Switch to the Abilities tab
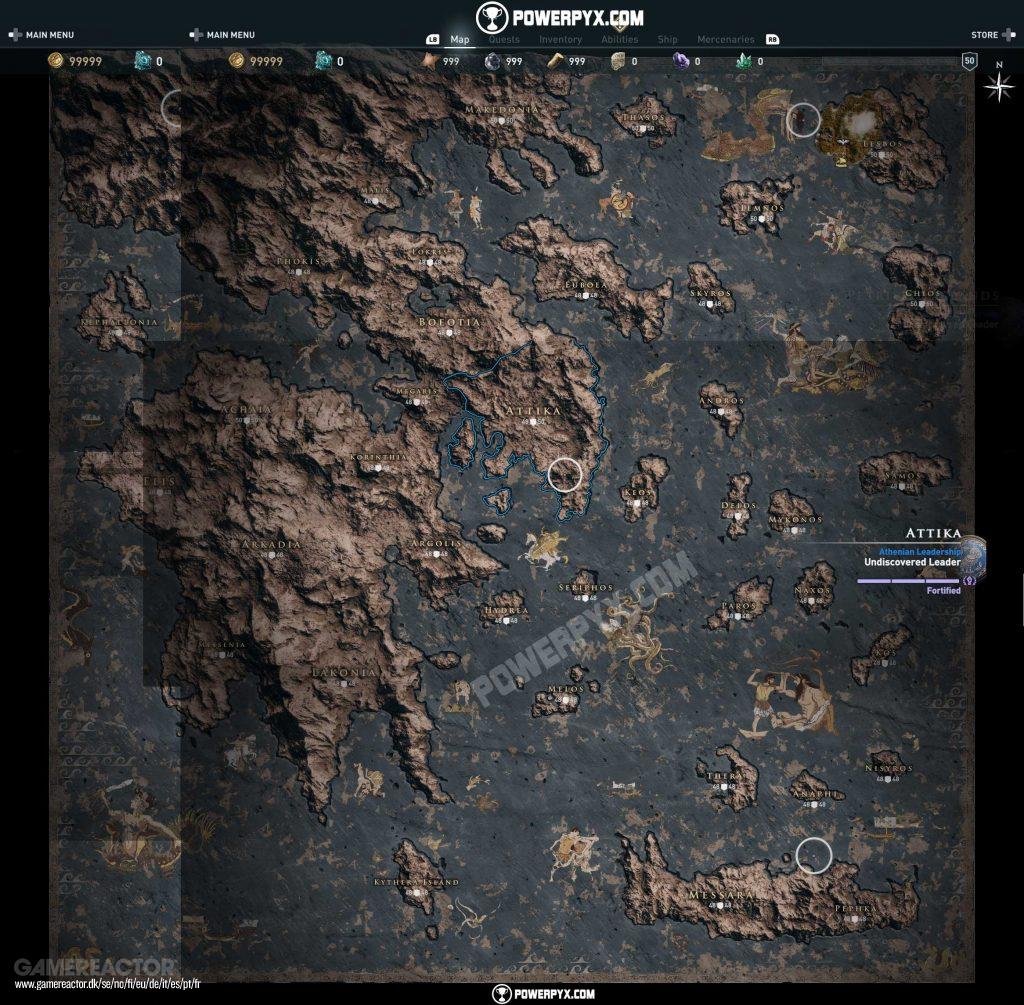1024x1005 pixels. pyautogui.click(x=620, y=39)
